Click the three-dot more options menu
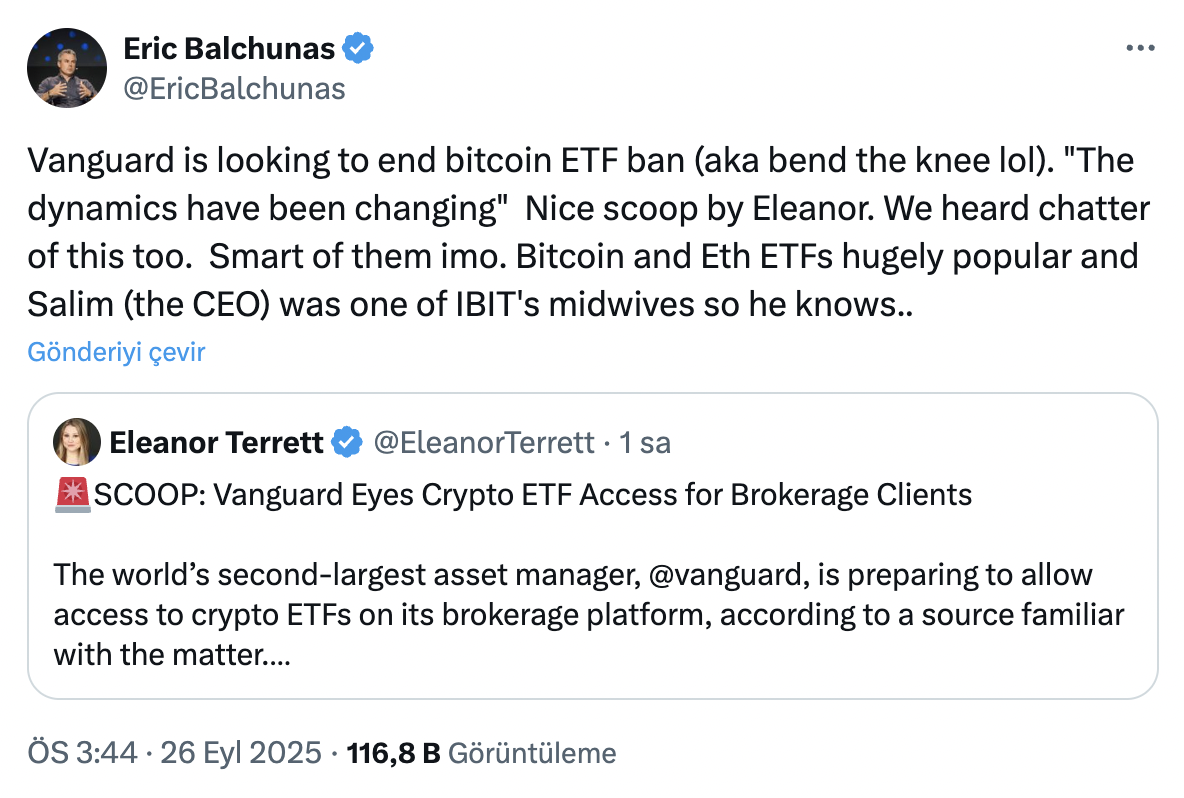The width and height of the screenshot is (1184, 798). pyautogui.click(x=1141, y=47)
